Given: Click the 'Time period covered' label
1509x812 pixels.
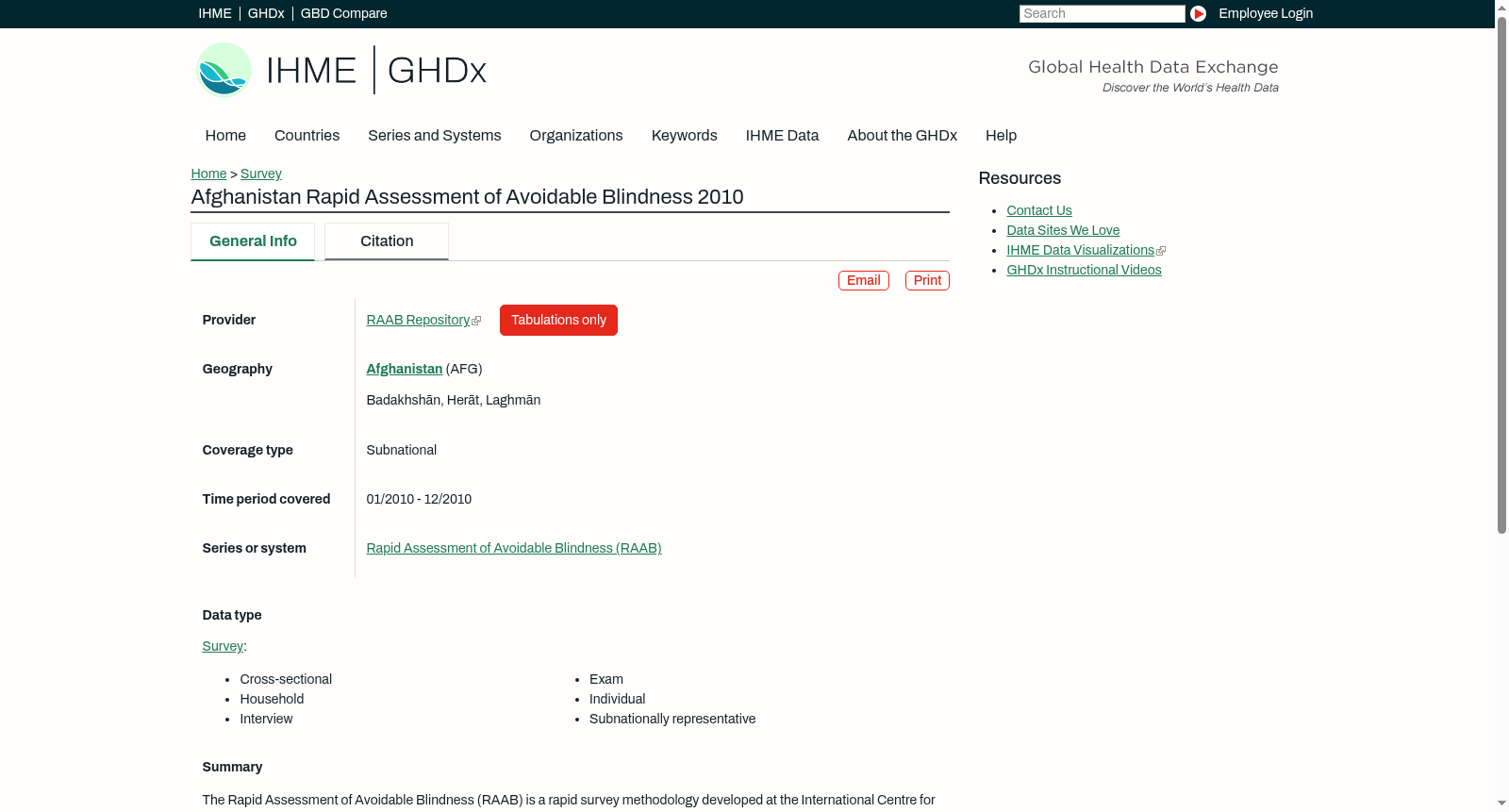Looking at the screenshot, I should tap(266, 500).
